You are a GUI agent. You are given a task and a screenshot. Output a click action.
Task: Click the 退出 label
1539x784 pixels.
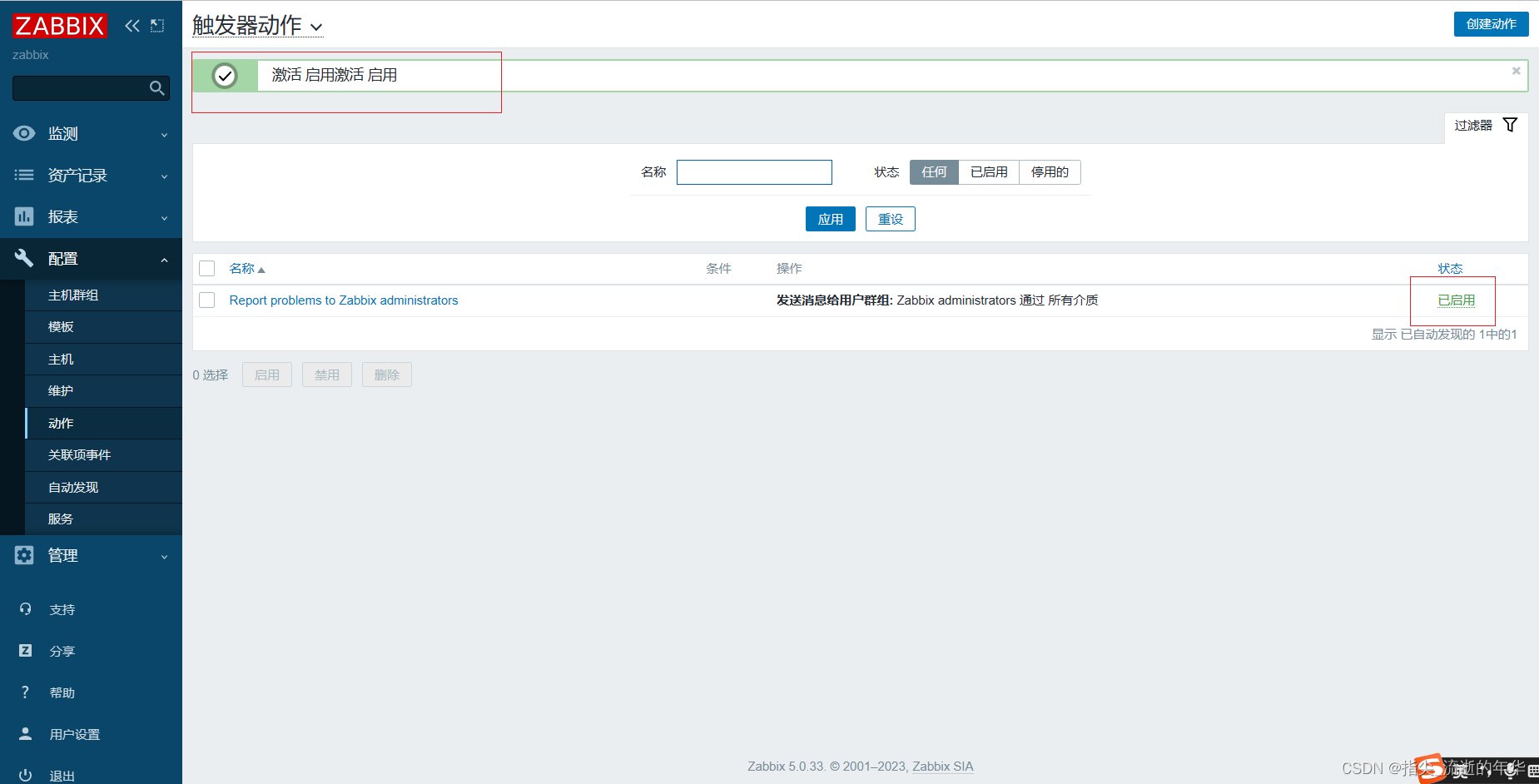[x=62, y=776]
